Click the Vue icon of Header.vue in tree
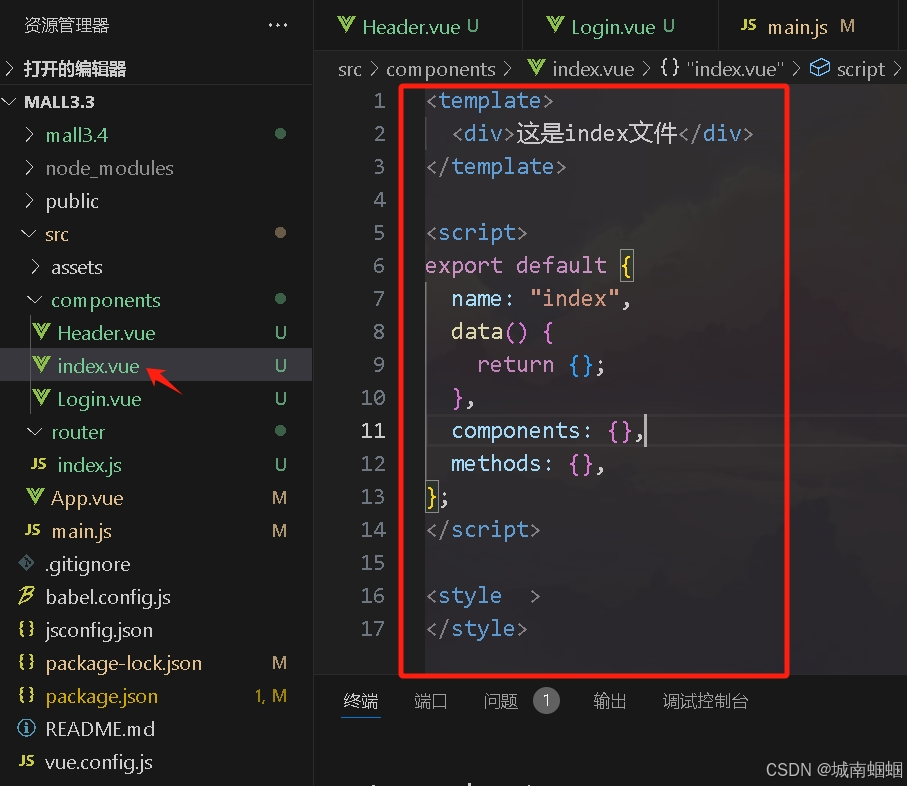The height and width of the screenshot is (786, 907). click(41, 332)
